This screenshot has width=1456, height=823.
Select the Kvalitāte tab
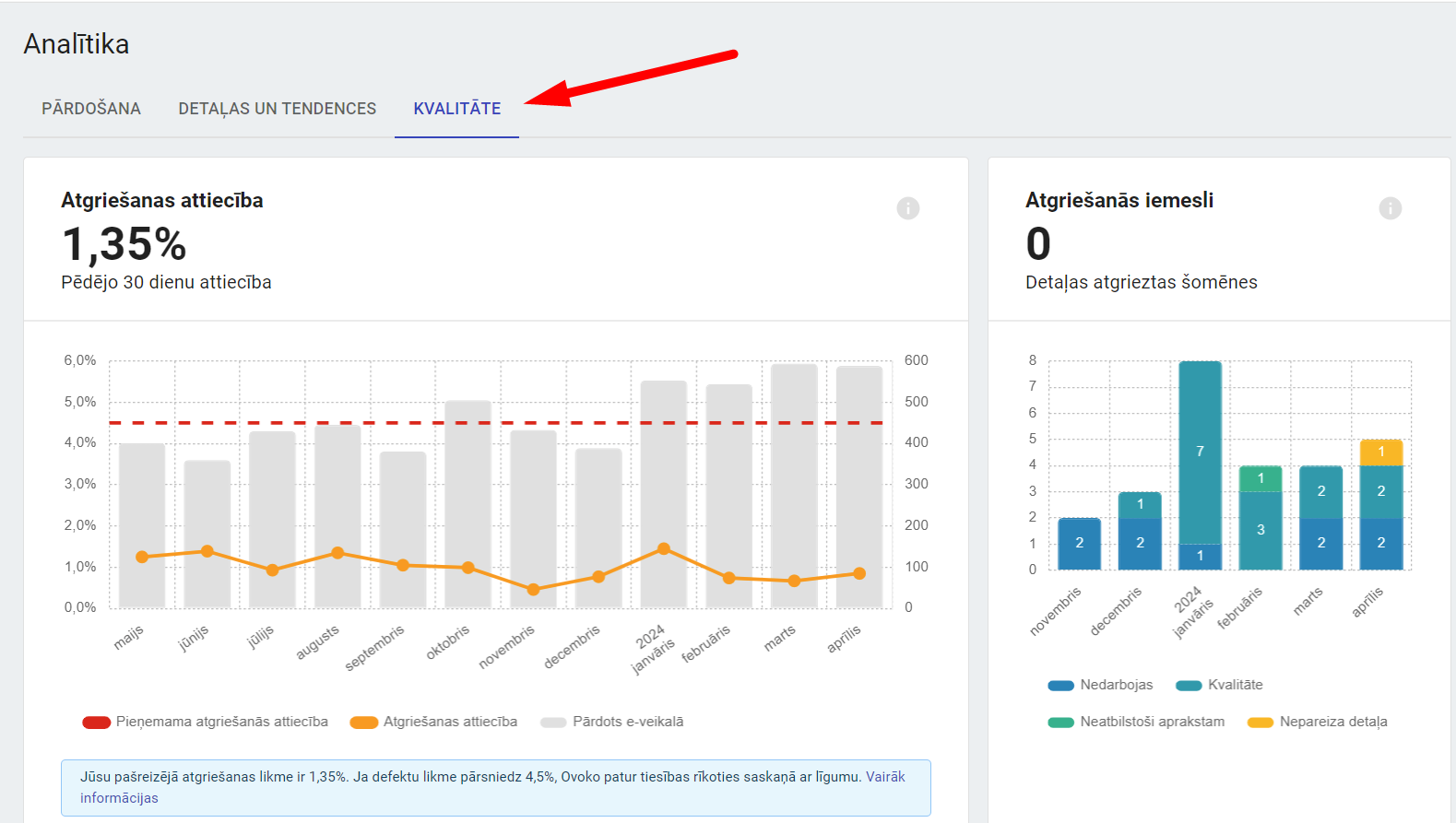point(456,109)
